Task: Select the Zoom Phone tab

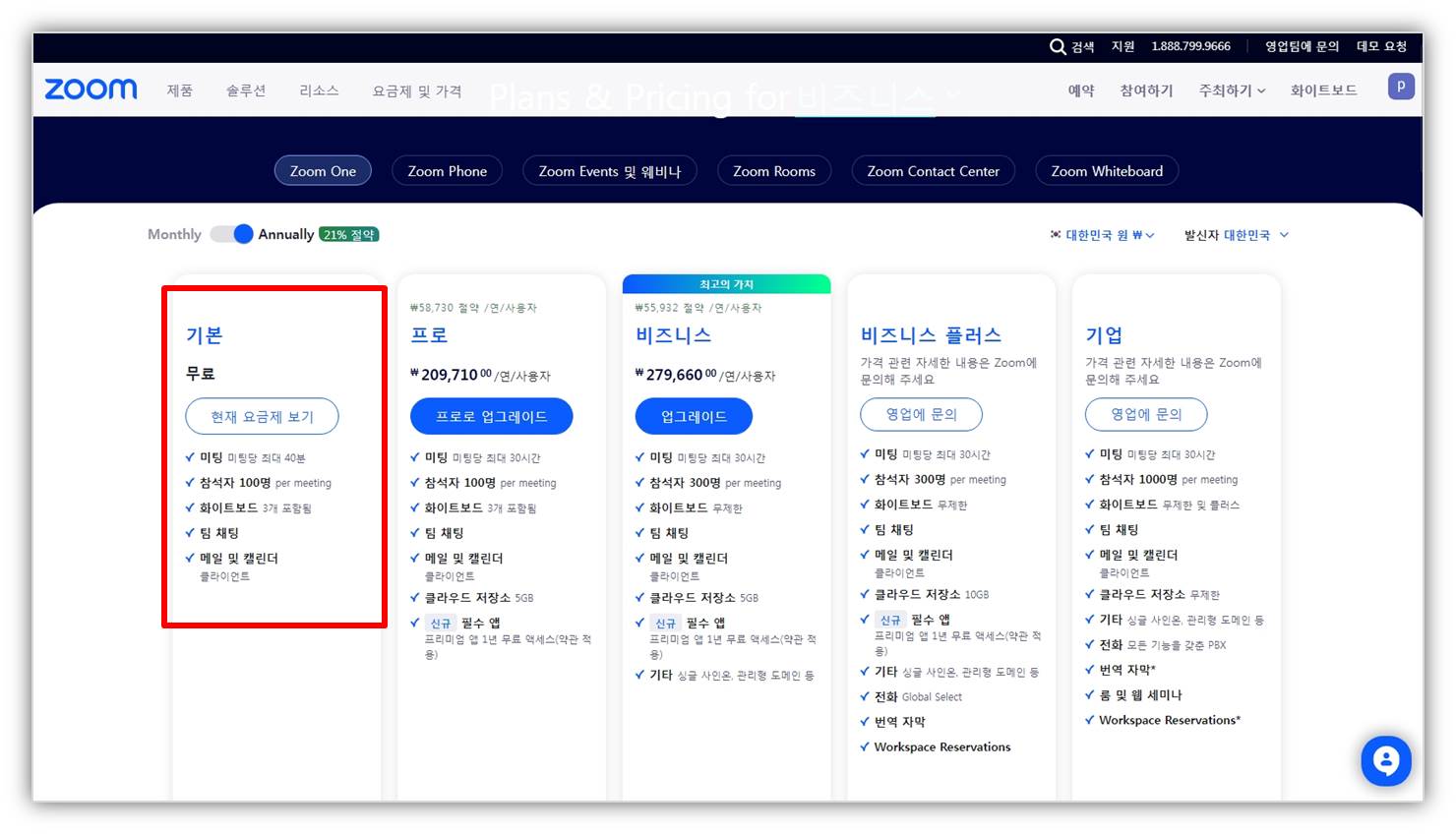Action: [448, 171]
